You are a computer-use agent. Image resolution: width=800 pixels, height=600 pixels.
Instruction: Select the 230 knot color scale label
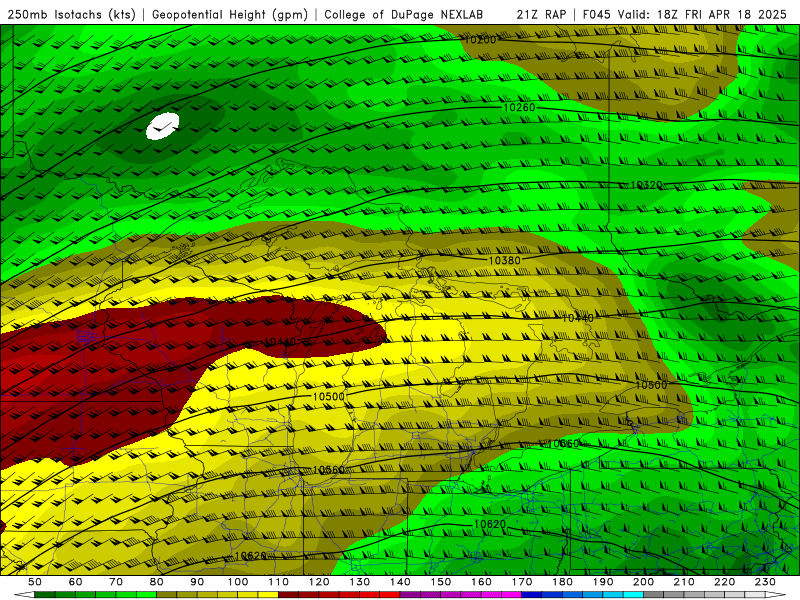pyautogui.click(x=765, y=582)
